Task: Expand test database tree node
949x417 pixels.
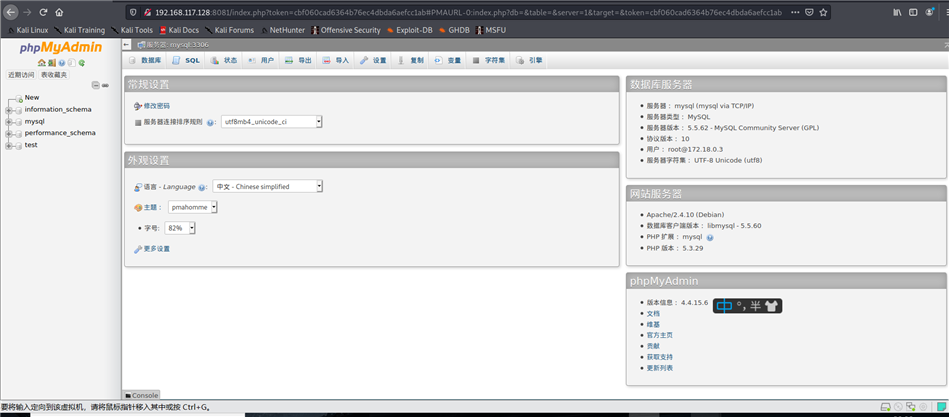Action: [x=8, y=146]
